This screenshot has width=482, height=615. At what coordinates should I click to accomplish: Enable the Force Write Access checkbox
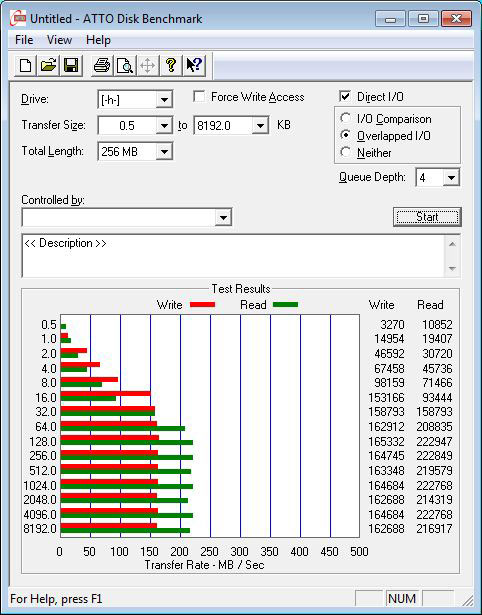199,96
